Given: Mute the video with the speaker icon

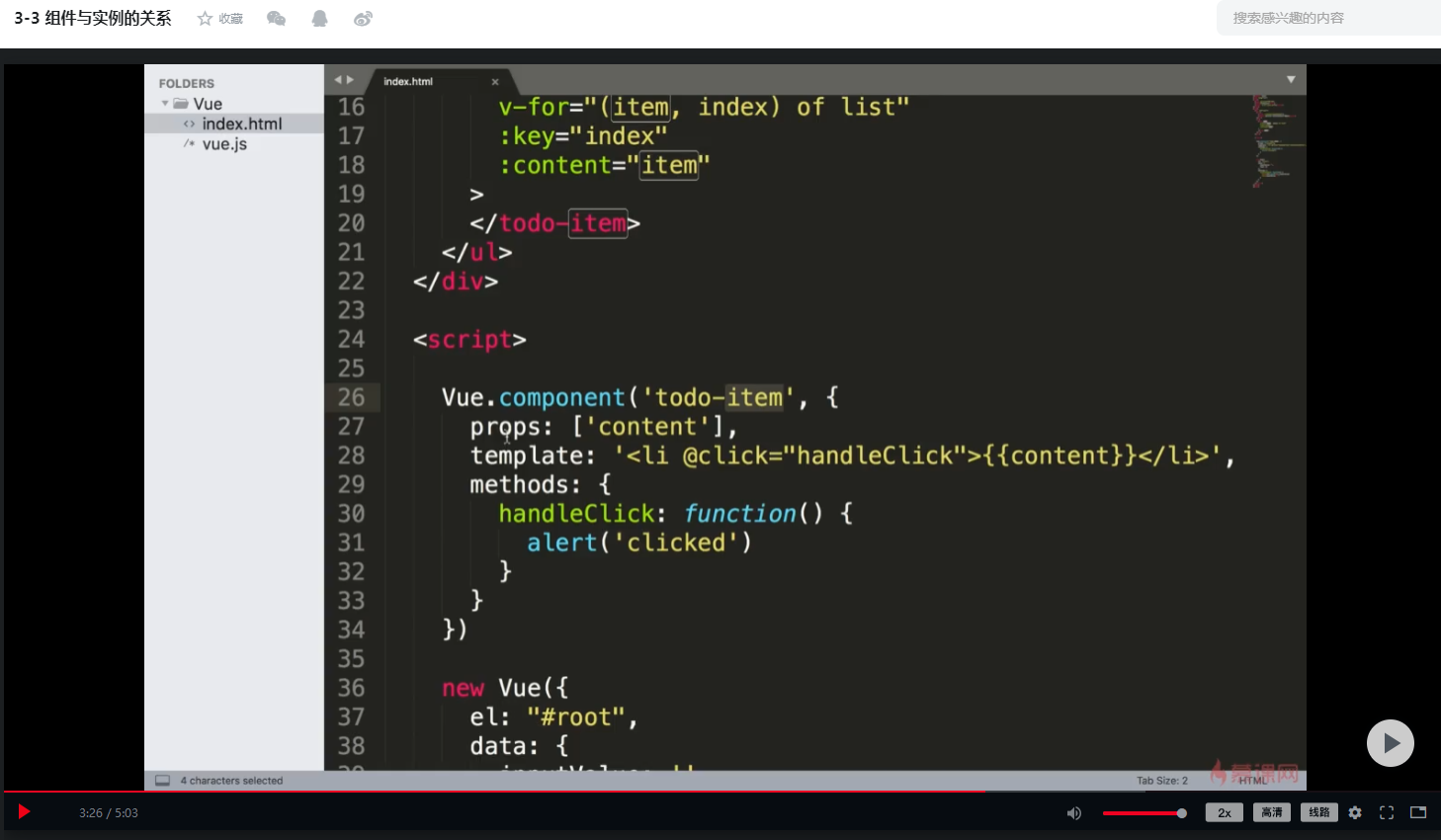Looking at the screenshot, I should point(1074,813).
